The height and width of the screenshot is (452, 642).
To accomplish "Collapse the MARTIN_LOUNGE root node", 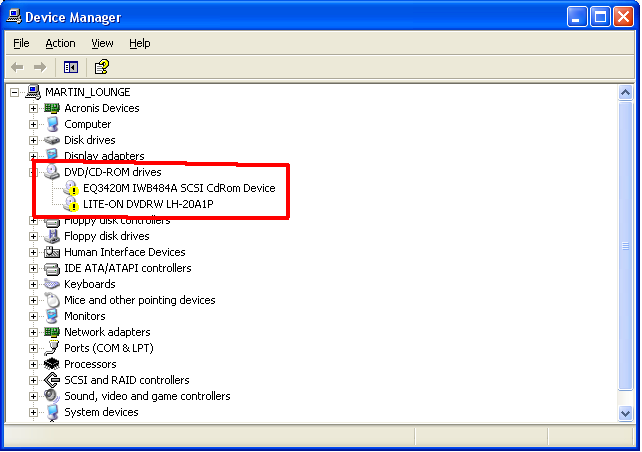I will (x=14, y=92).
